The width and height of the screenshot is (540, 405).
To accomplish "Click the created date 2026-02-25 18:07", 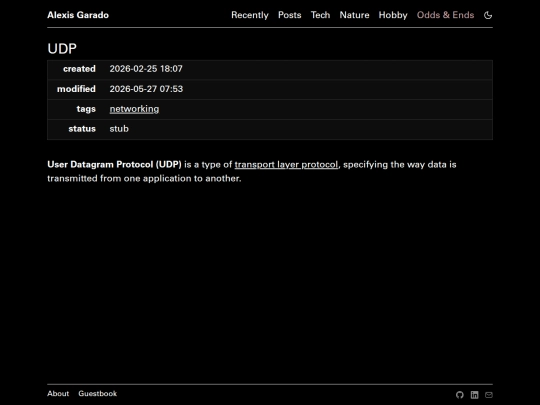I will pos(146,69).
